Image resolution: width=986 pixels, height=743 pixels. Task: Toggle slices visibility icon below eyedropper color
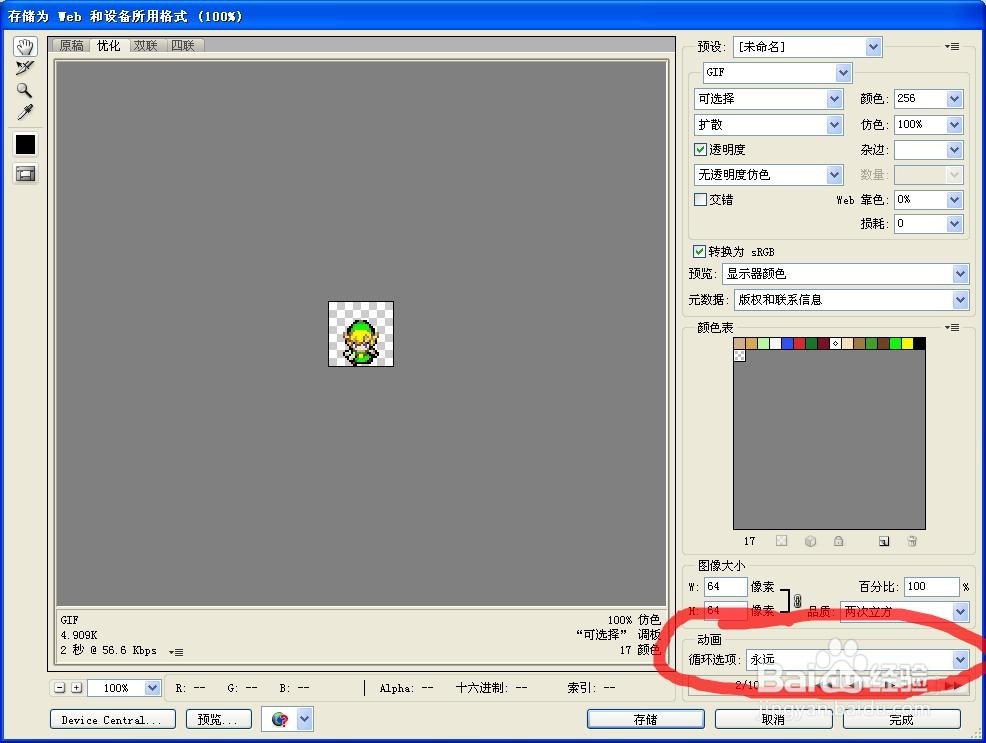click(22, 173)
